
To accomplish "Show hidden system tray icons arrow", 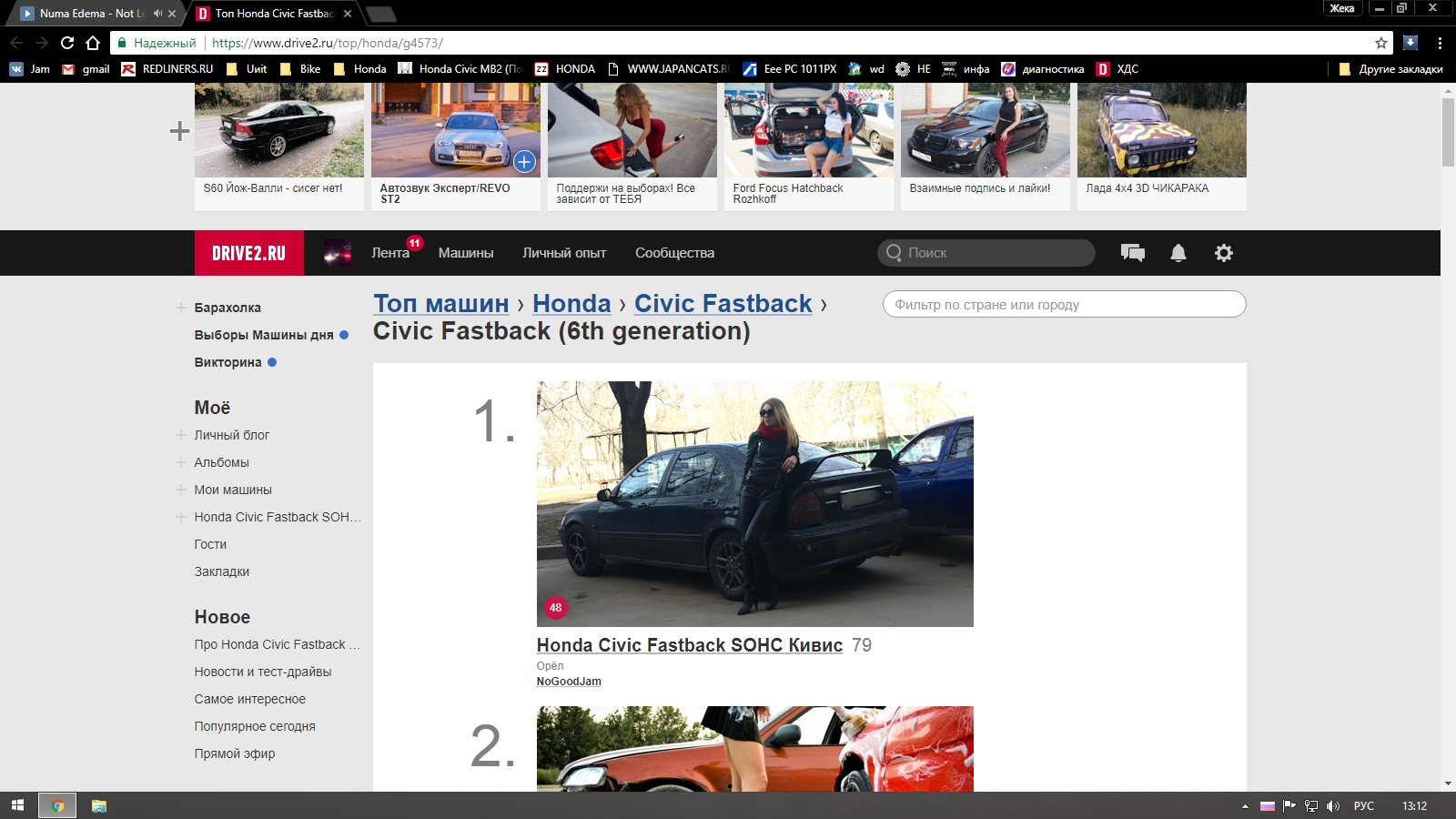I will pyautogui.click(x=1245, y=805).
